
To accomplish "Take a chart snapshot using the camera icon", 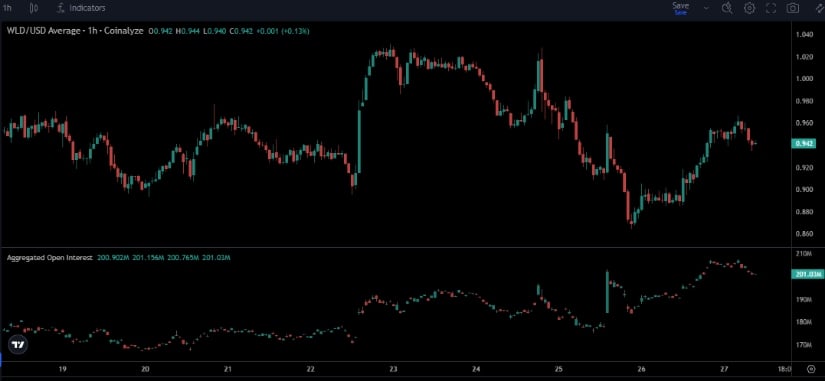I will (x=792, y=8).
